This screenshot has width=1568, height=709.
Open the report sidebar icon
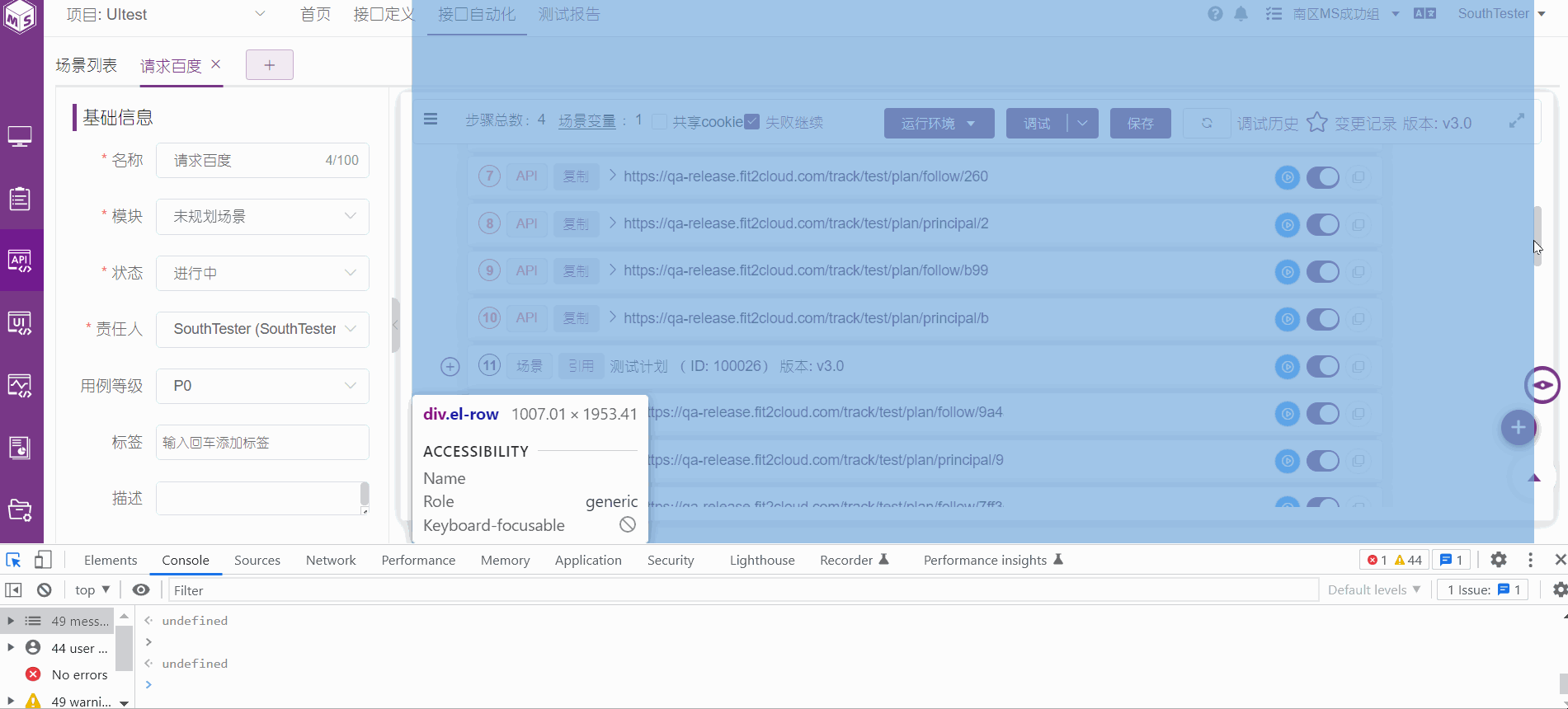(x=20, y=448)
